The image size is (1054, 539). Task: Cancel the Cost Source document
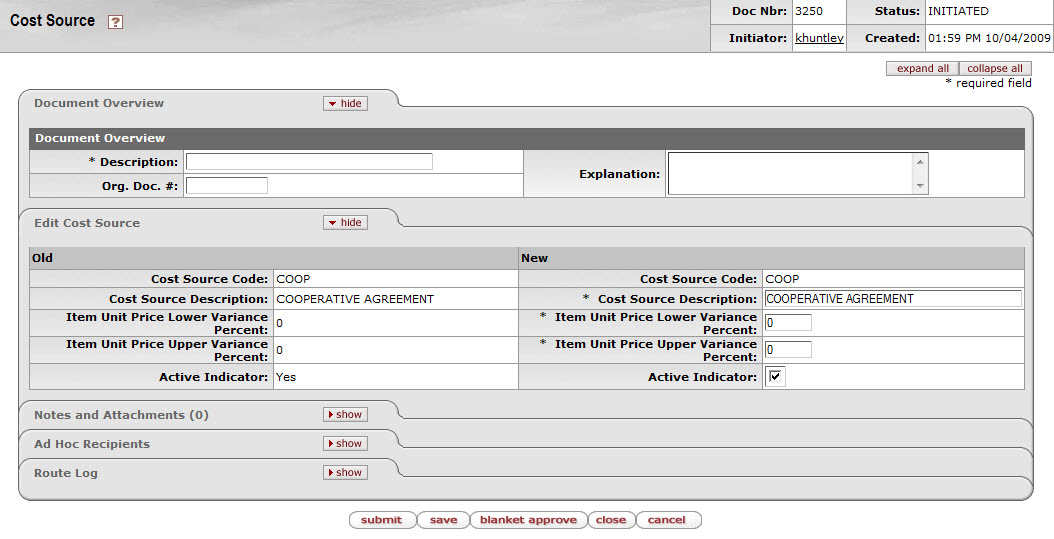tap(667, 520)
